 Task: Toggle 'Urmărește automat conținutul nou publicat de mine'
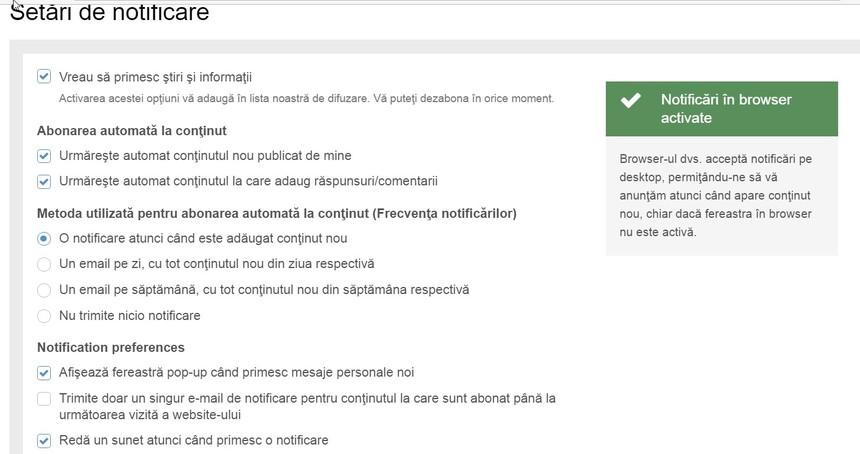(x=44, y=156)
